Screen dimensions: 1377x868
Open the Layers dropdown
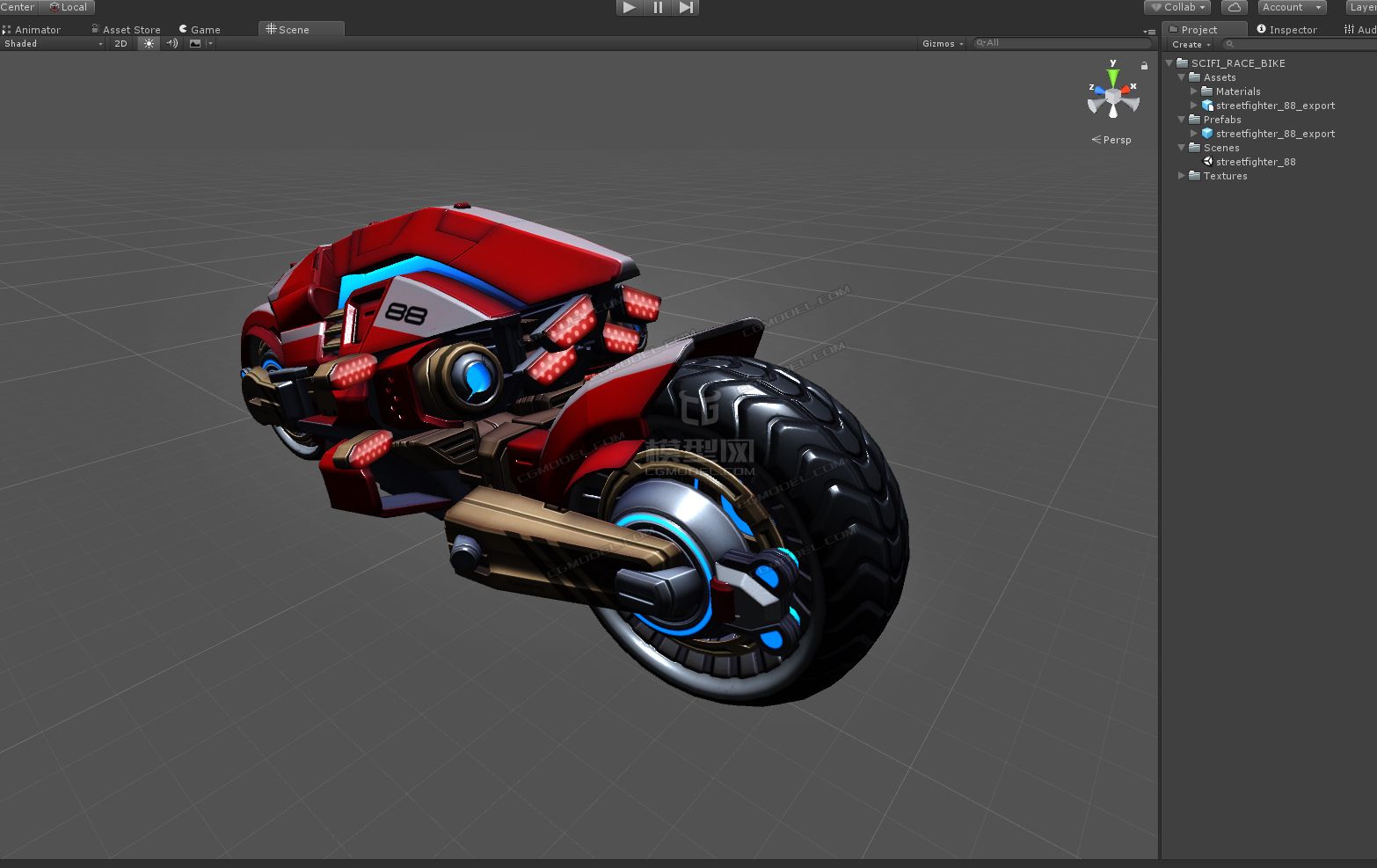click(1362, 7)
